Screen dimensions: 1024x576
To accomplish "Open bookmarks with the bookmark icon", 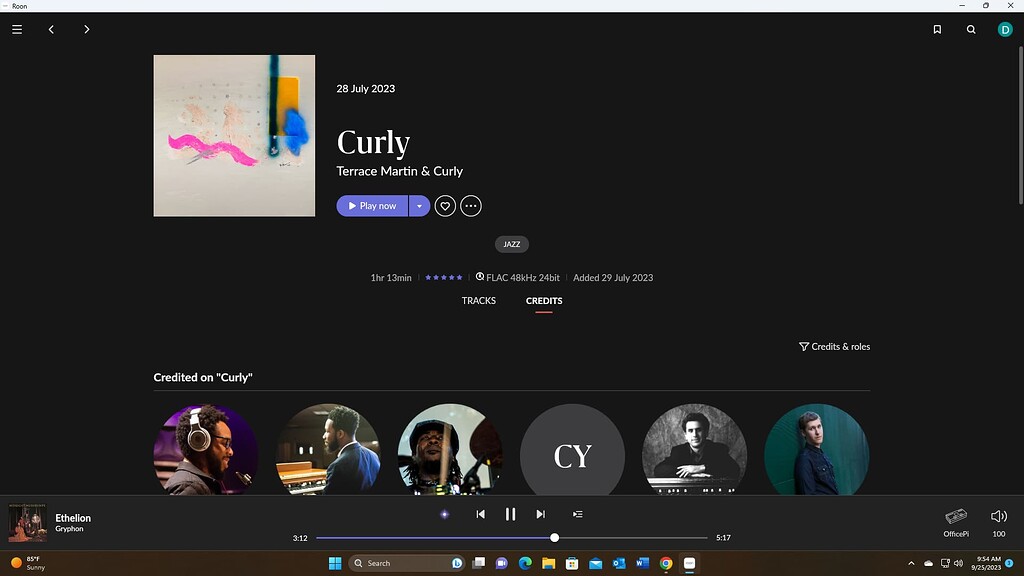I will tap(936, 29).
